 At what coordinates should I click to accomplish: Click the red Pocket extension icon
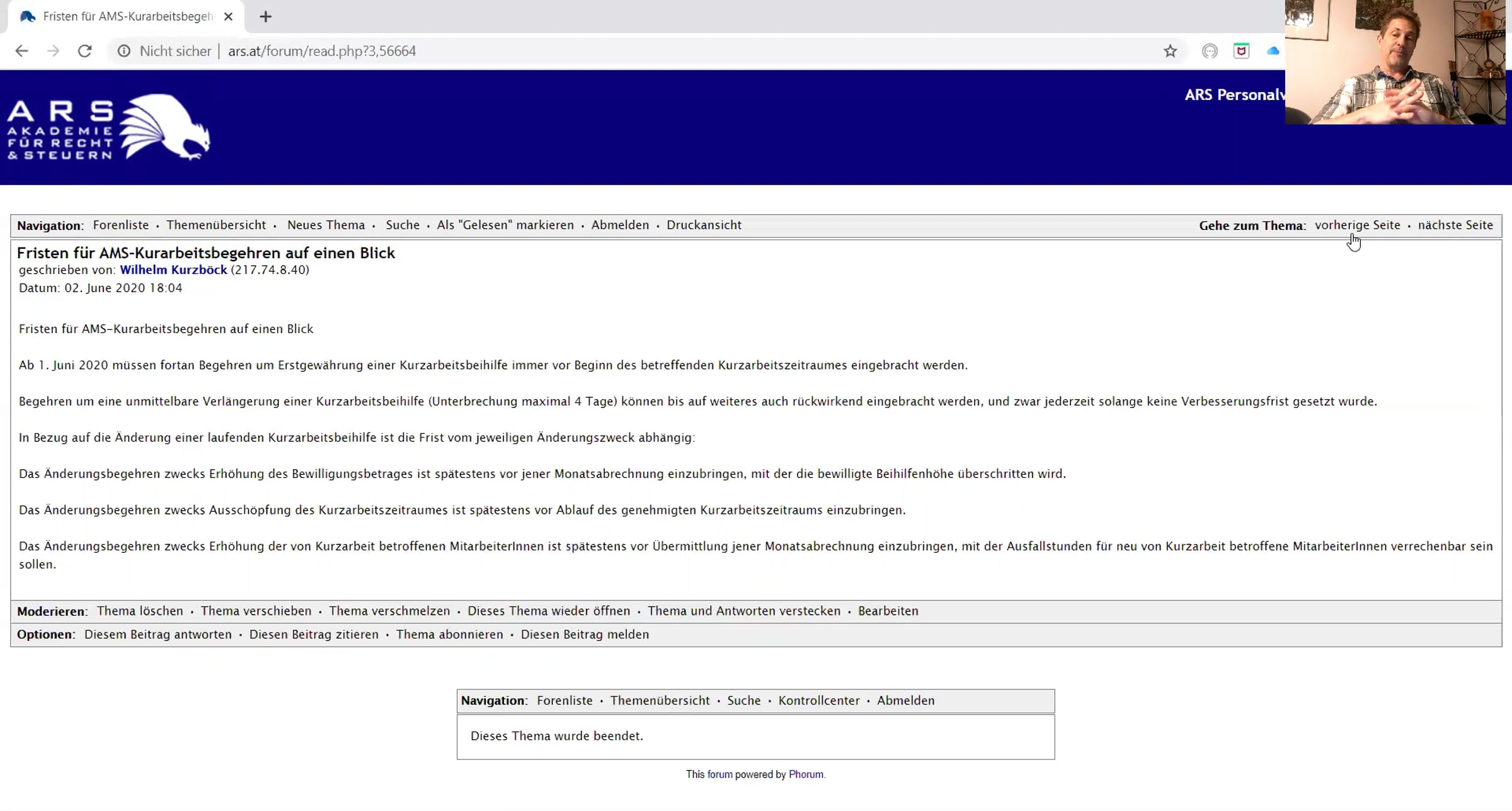[1241, 51]
